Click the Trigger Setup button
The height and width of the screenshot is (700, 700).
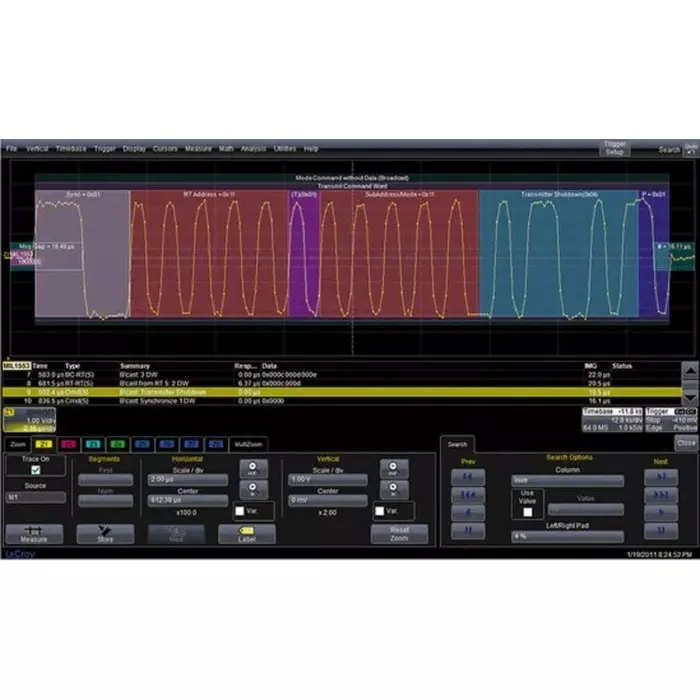[x=614, y=148]
